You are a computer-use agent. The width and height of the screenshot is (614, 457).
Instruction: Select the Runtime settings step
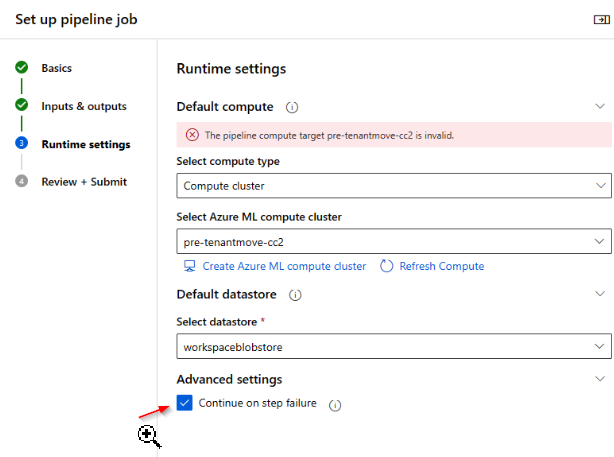click(x=86, y=145)
